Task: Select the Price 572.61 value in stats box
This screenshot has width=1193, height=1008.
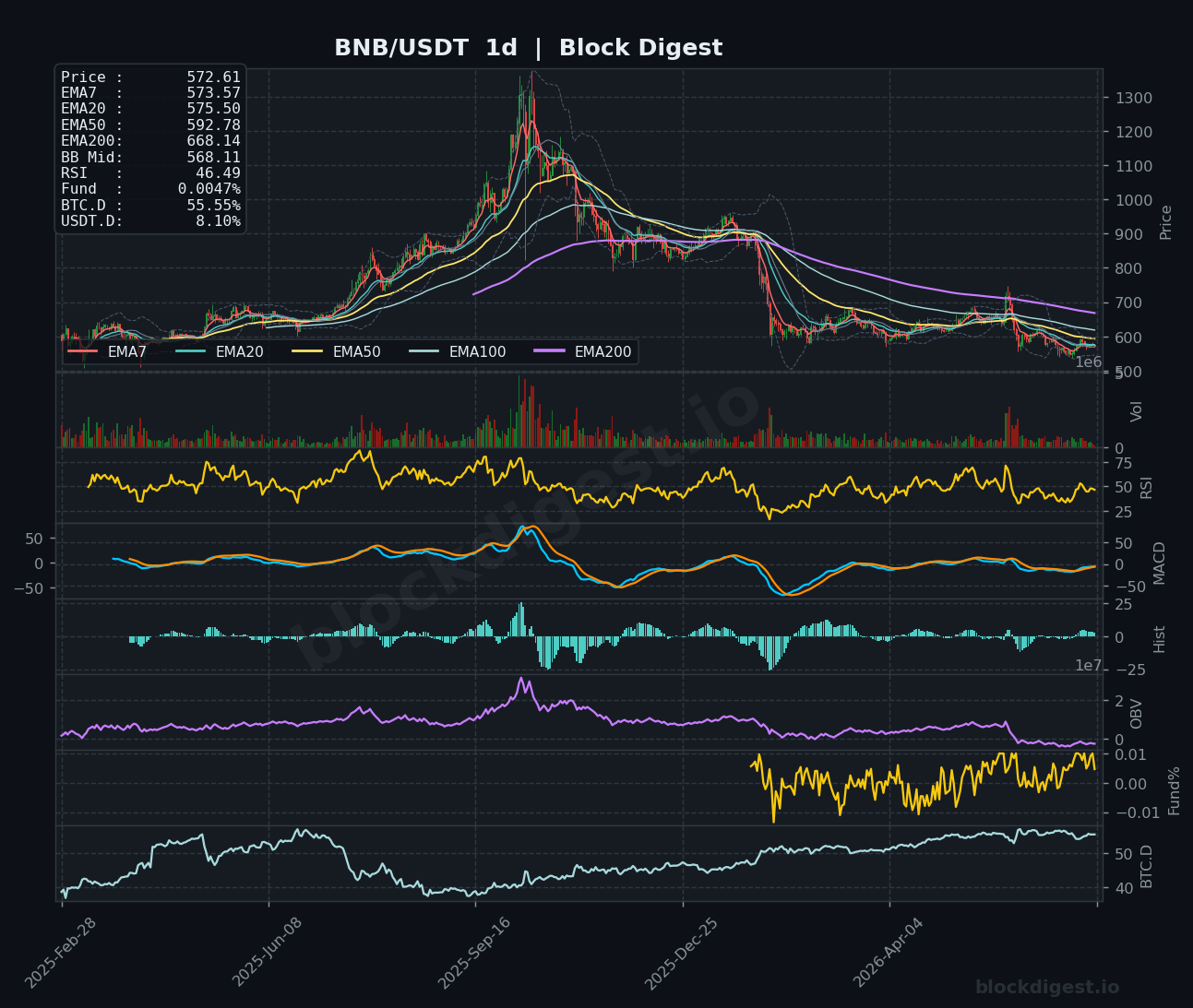Action: coord(213,77)
